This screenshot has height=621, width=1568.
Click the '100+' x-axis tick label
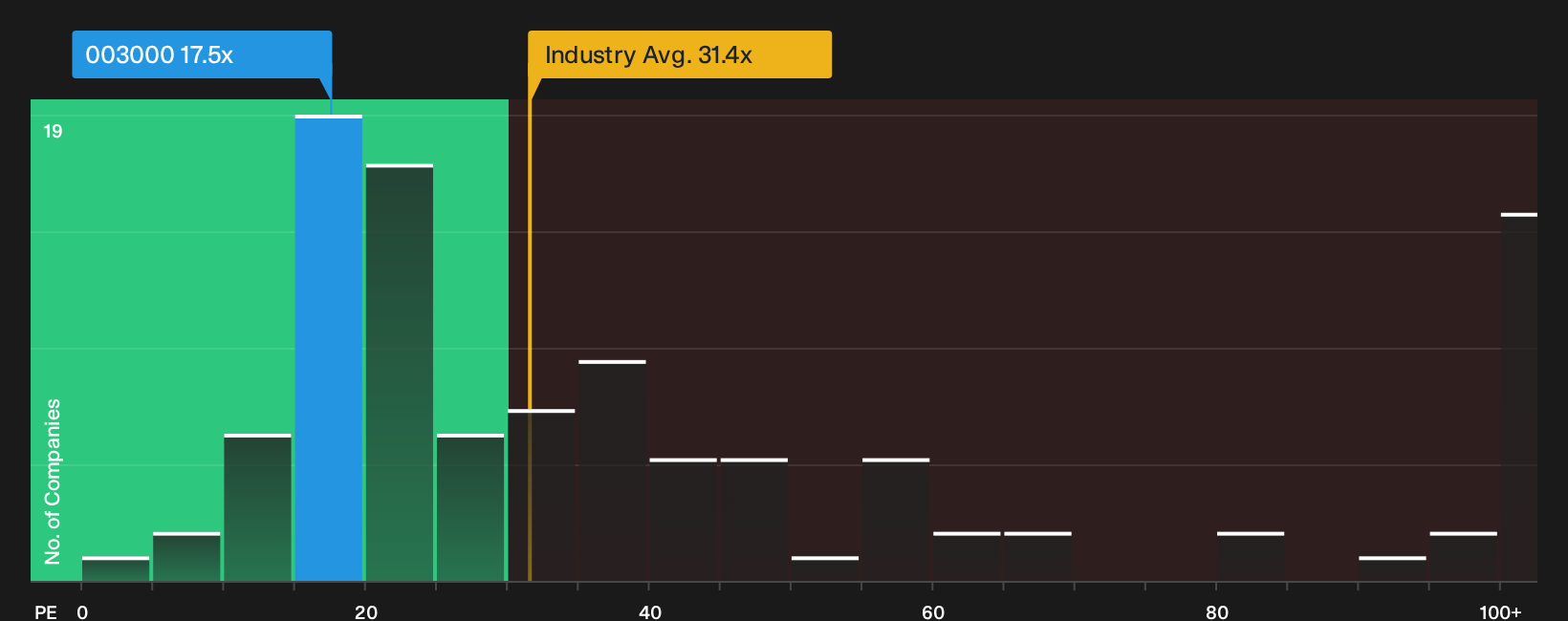click(1500, 611)
